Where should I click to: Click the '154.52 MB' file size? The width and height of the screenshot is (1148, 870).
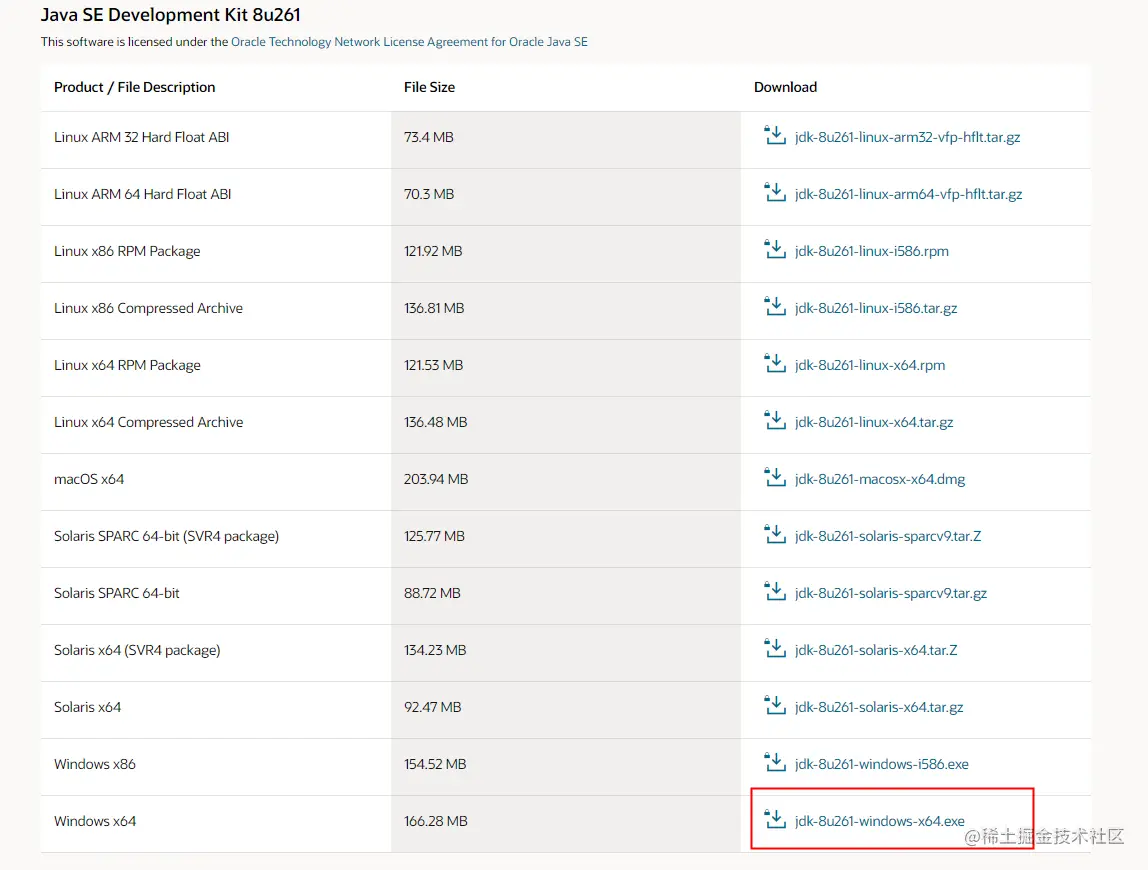tap(435, 765)
